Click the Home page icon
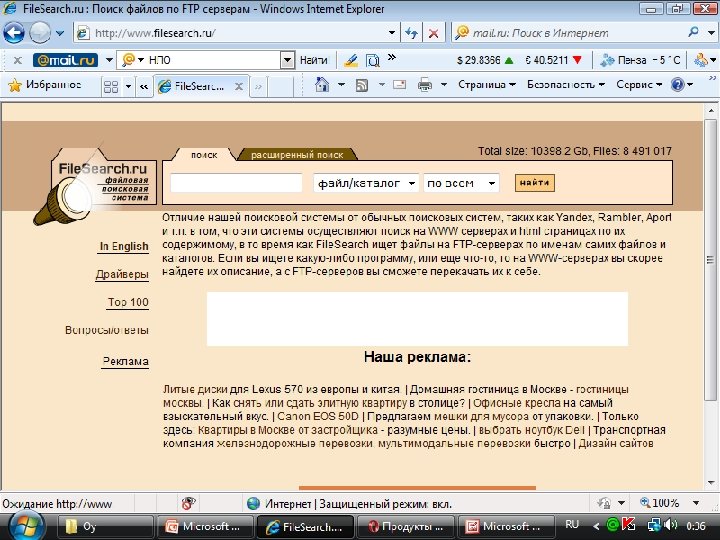This screenshot has height=540, width=720. tap(322, 84)
